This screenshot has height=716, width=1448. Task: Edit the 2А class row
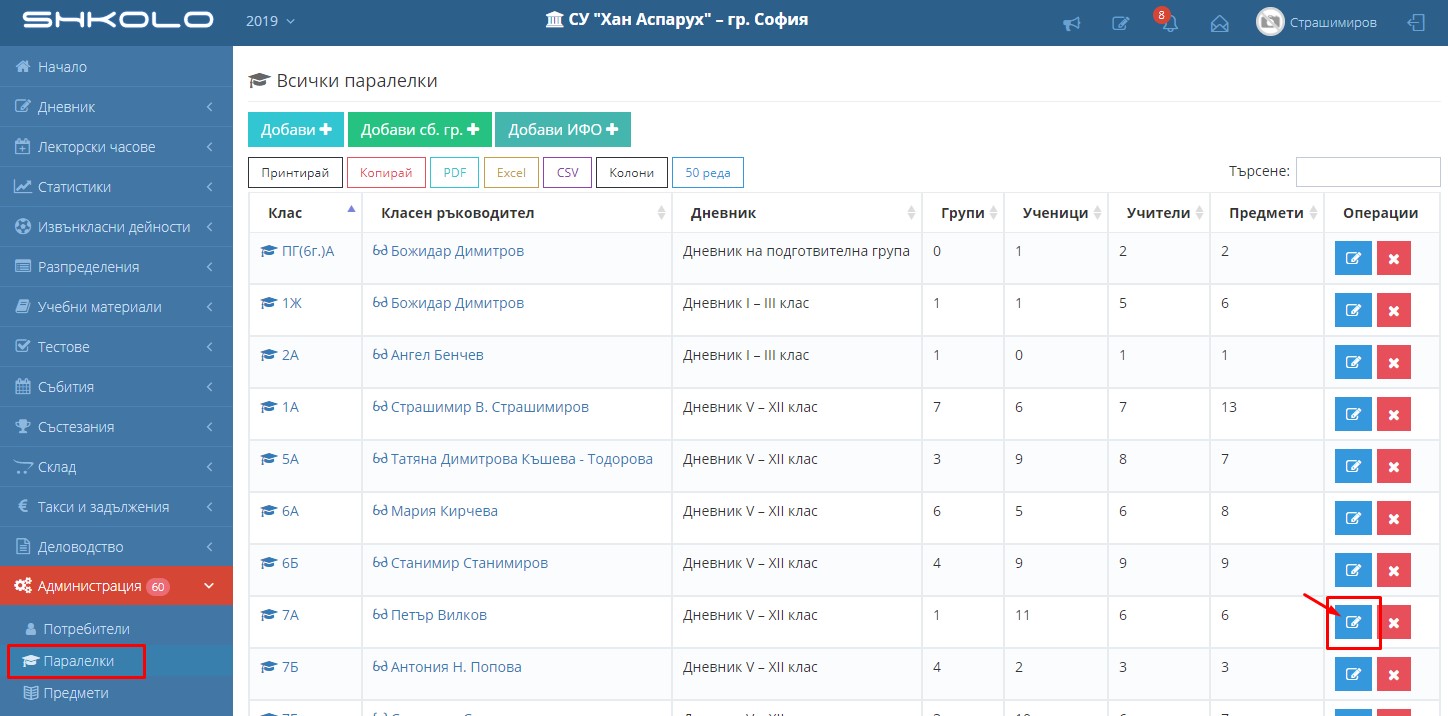(x=1354, y=362)
